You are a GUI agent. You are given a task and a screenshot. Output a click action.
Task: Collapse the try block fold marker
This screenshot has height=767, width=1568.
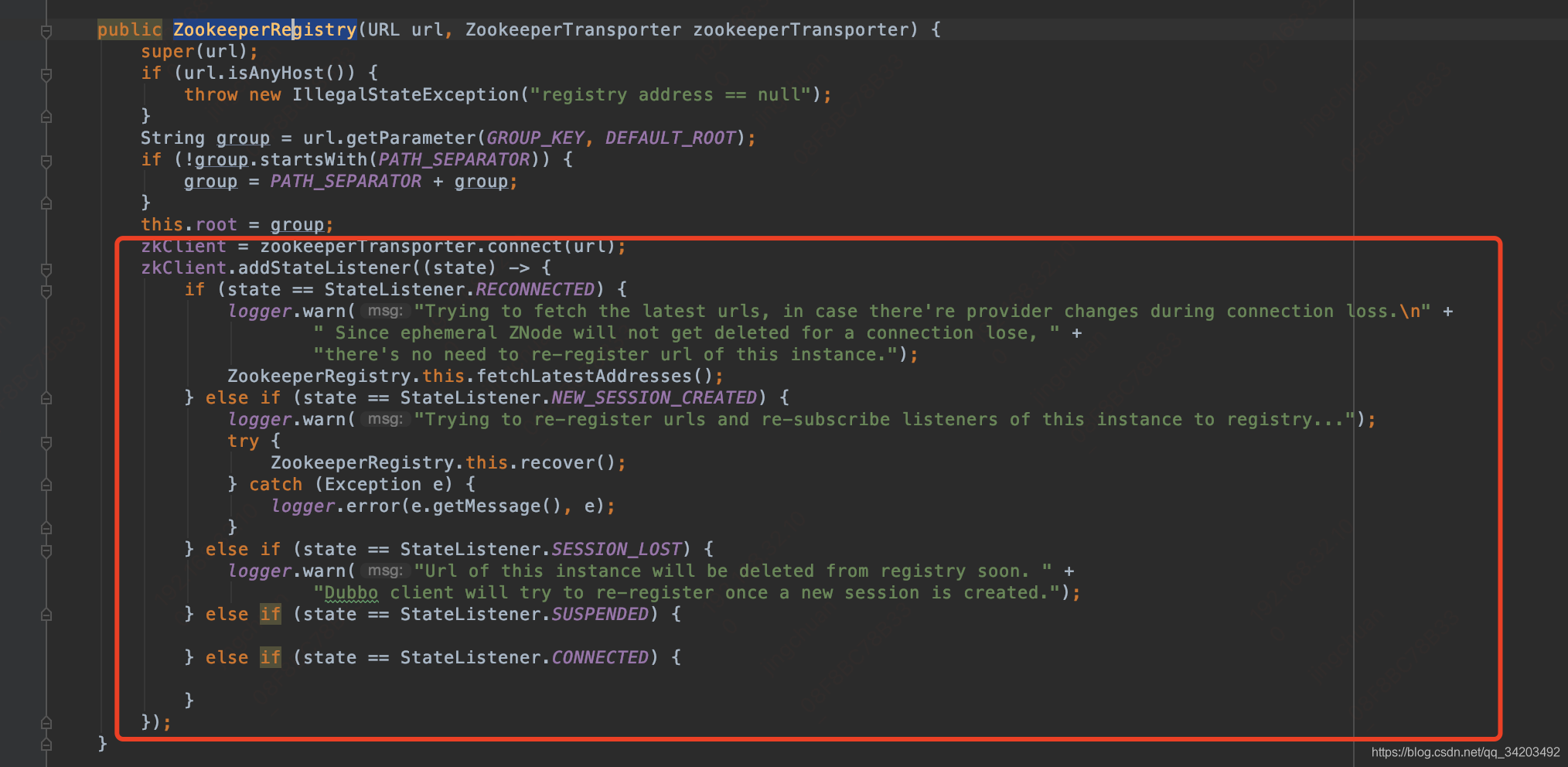(x=46, y=442)
